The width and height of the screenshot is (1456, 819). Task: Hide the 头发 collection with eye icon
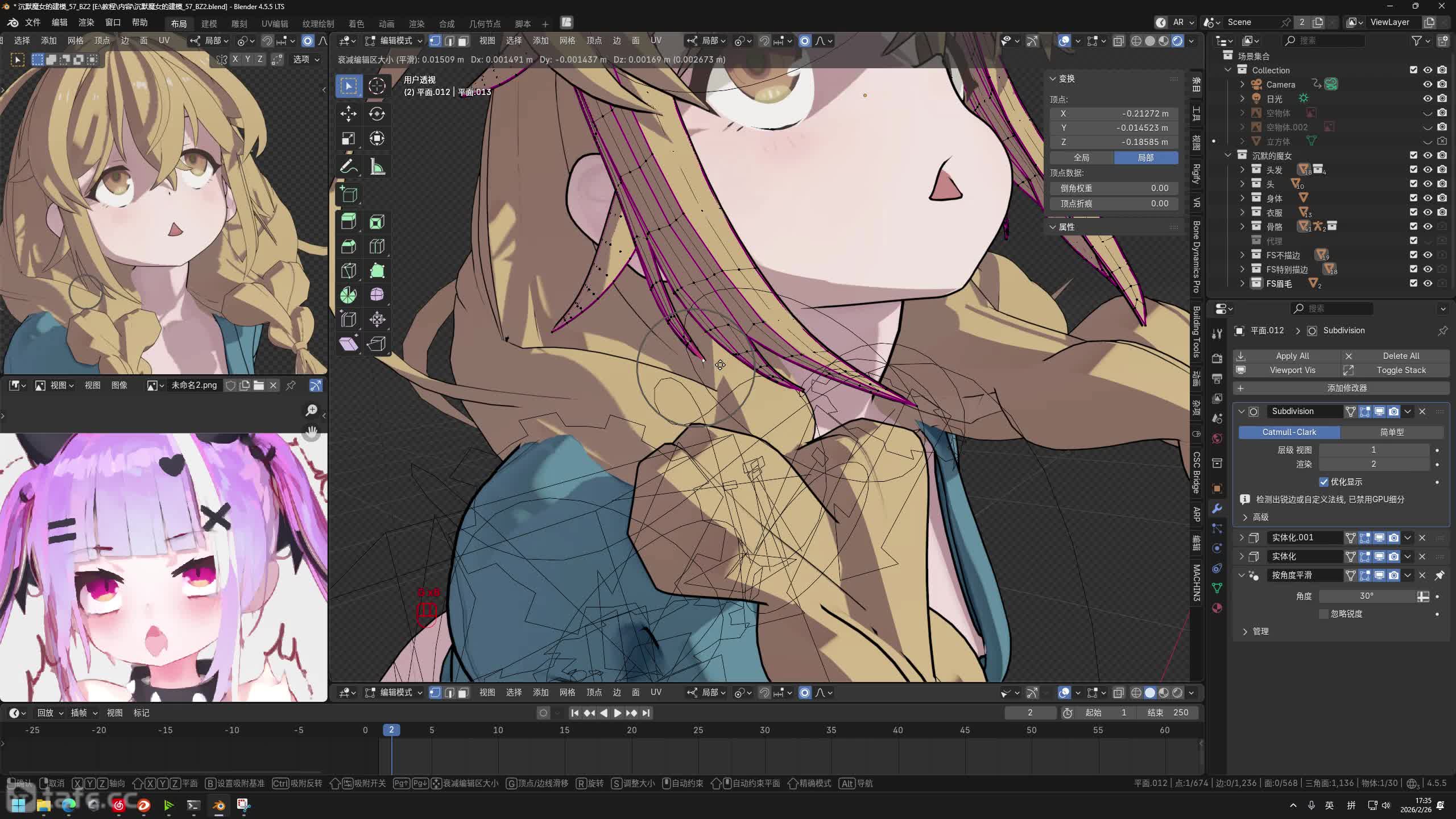point(1428,169)
